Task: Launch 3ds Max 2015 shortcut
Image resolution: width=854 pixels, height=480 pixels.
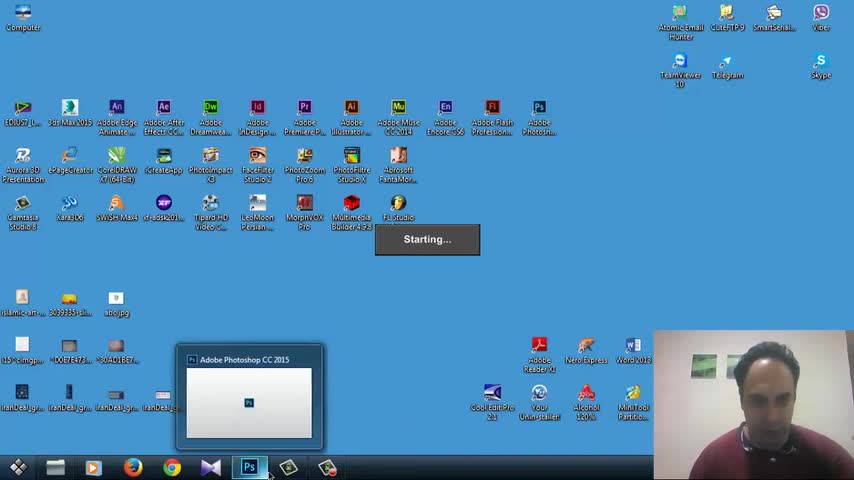Action: pyautogui.click(x=70, y=113)
